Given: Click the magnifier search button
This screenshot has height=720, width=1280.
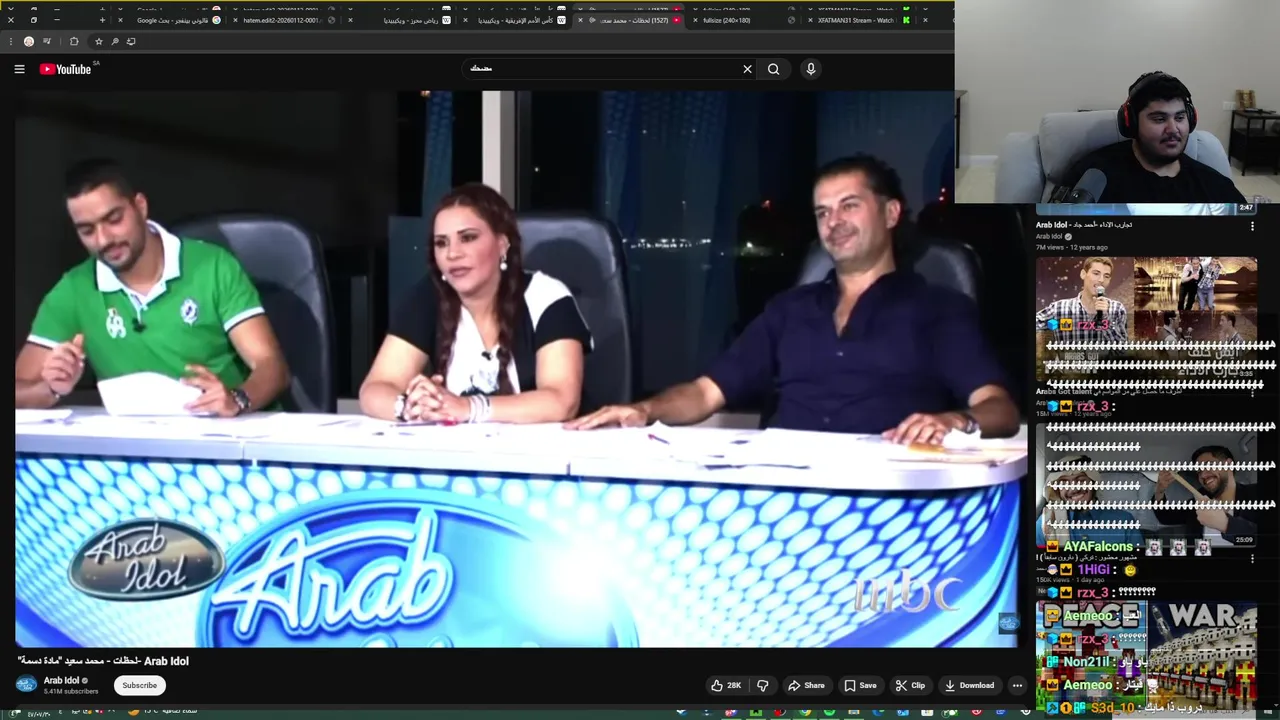Looking at the screenshot, I should (773, 69).
